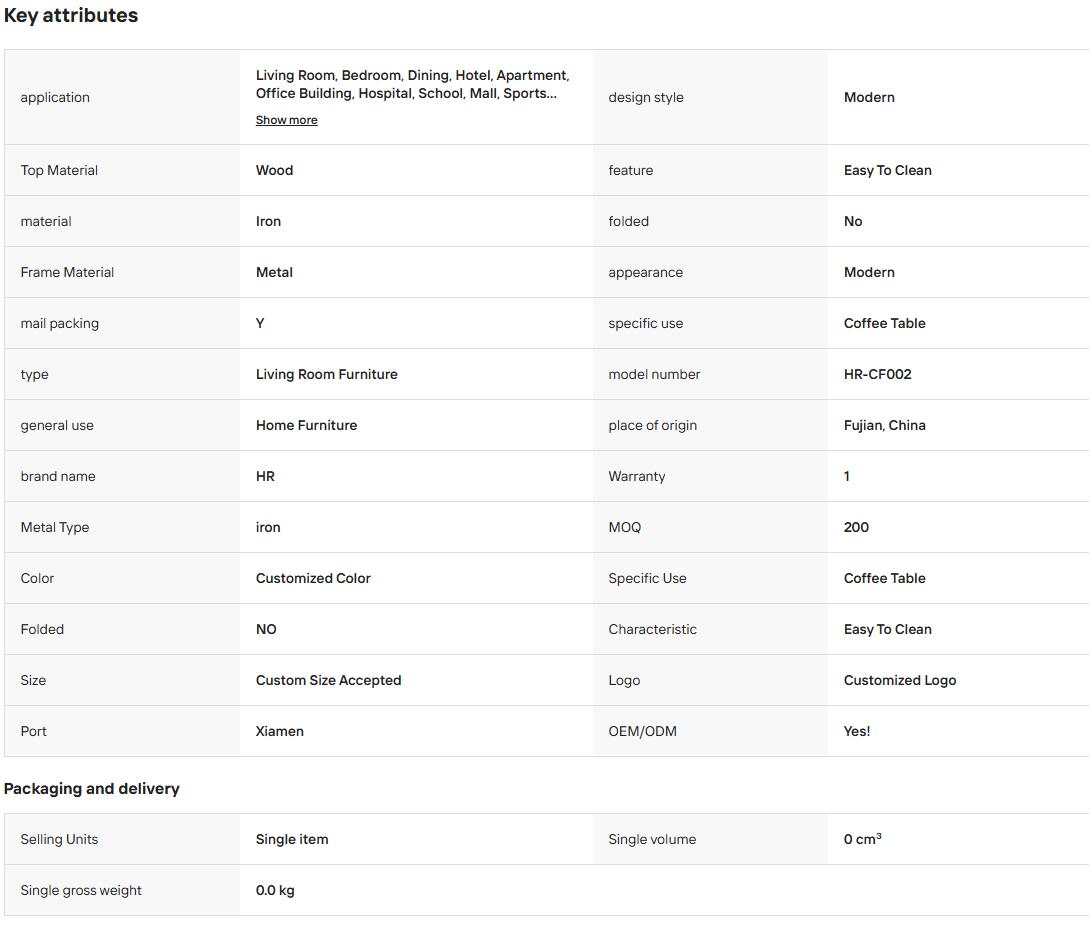Click the Single item selling units value
The image size is (1089, 947).
292,839
